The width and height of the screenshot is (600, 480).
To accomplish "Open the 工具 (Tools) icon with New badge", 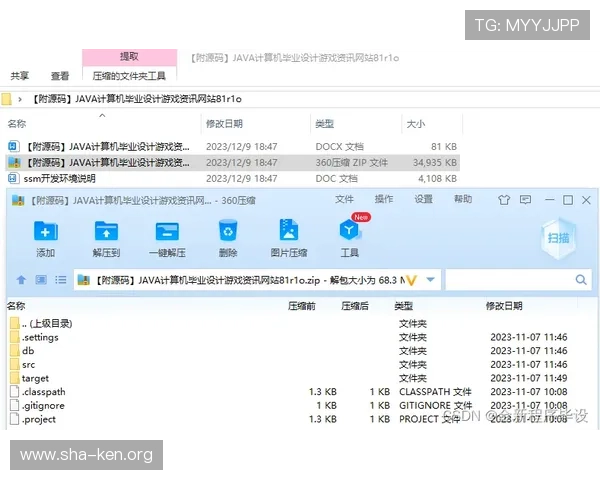I will pyautogui.click(x=349, y=230).
